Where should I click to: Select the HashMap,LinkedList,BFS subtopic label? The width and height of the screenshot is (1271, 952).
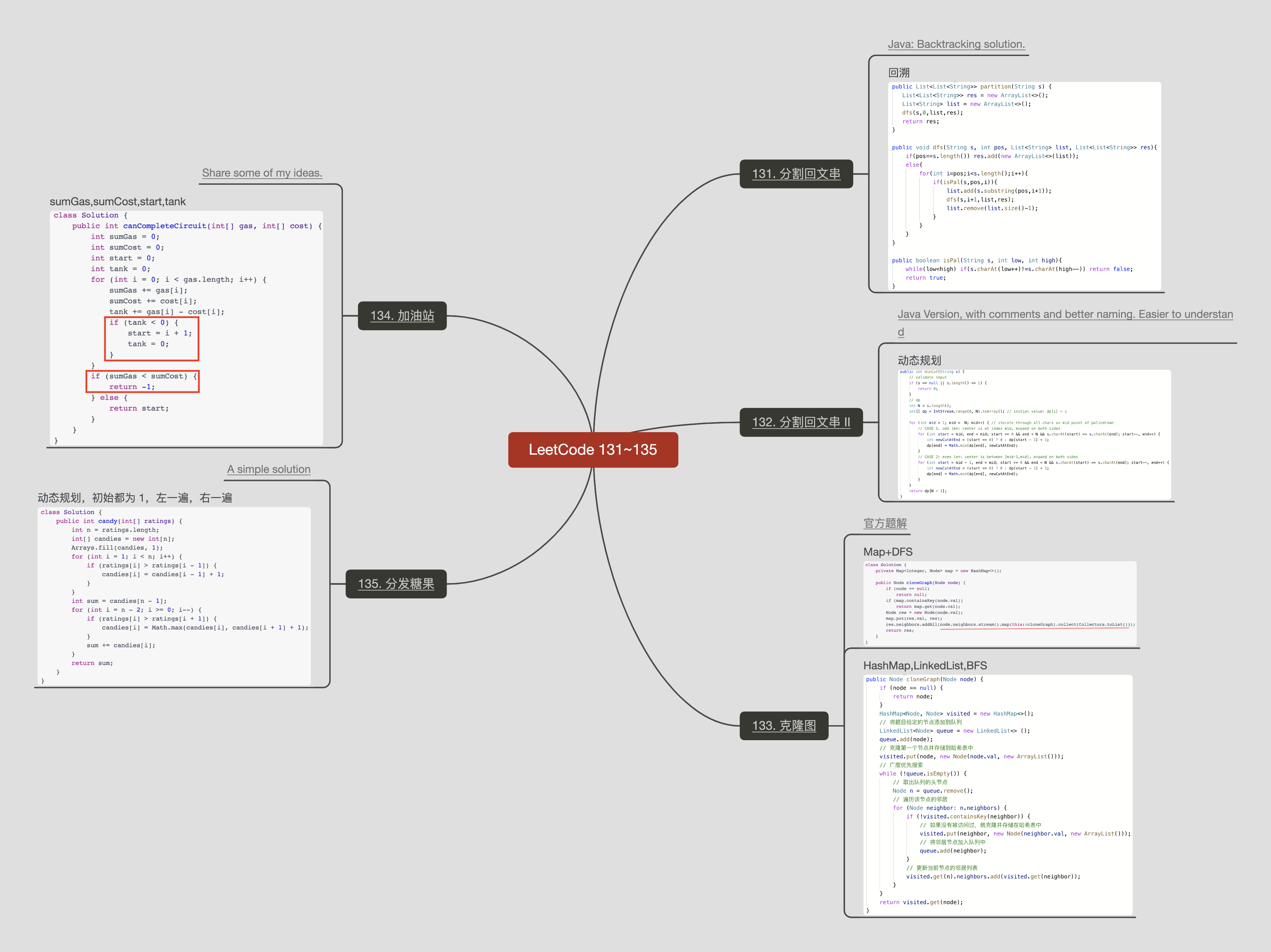(925, 666)
